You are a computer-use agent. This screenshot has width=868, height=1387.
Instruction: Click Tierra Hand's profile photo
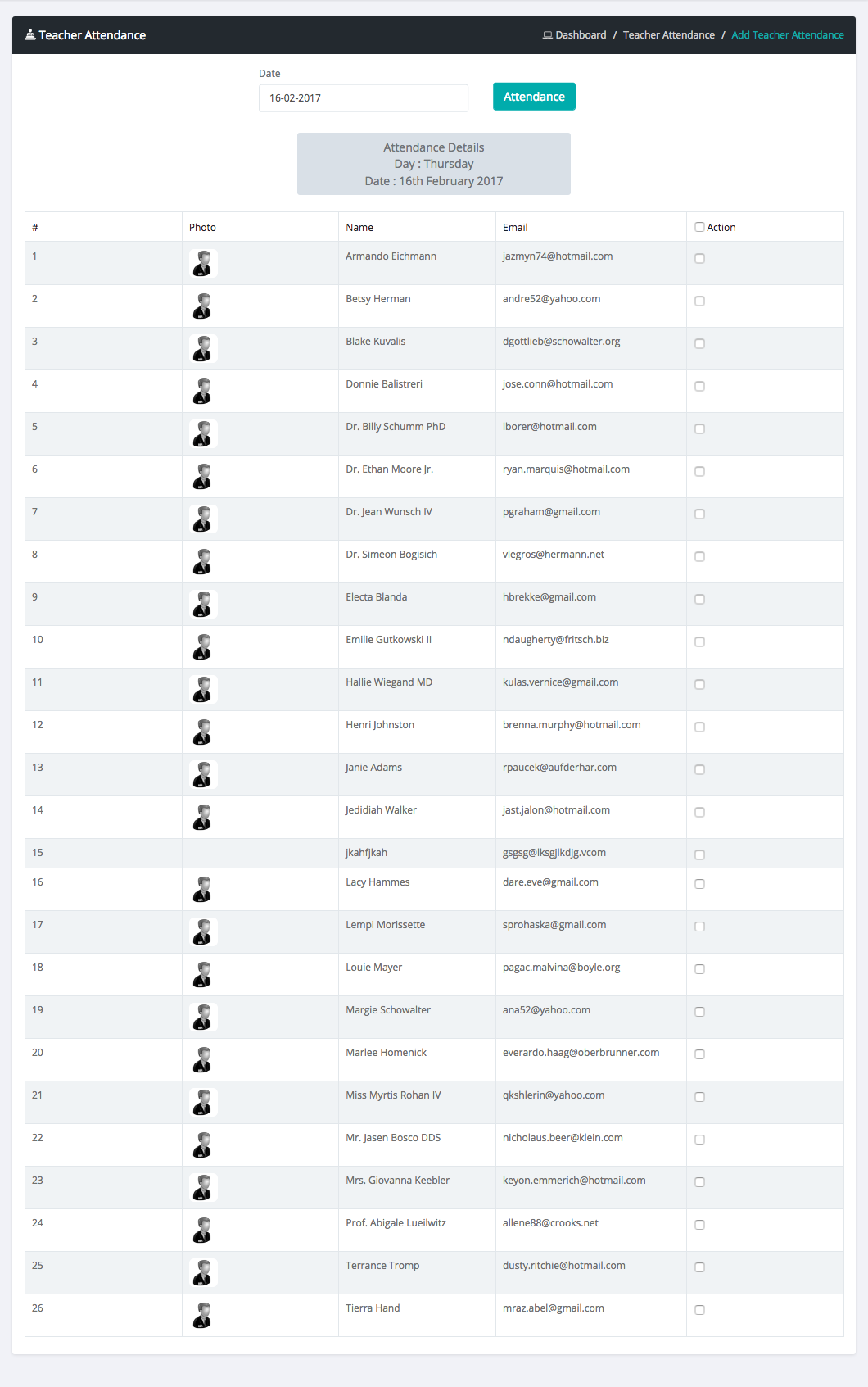pos(203,1316)
